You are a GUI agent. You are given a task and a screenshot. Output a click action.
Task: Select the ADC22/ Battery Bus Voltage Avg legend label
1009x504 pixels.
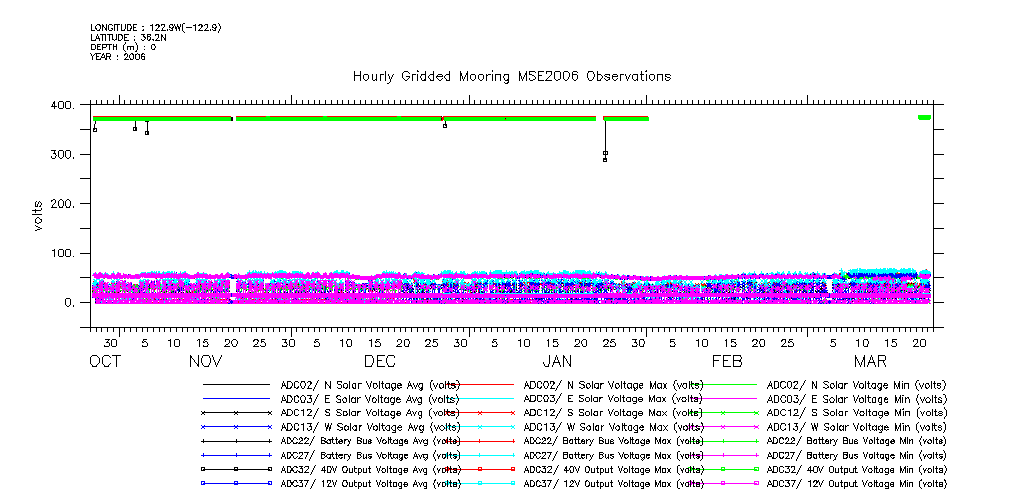[370, 441]
